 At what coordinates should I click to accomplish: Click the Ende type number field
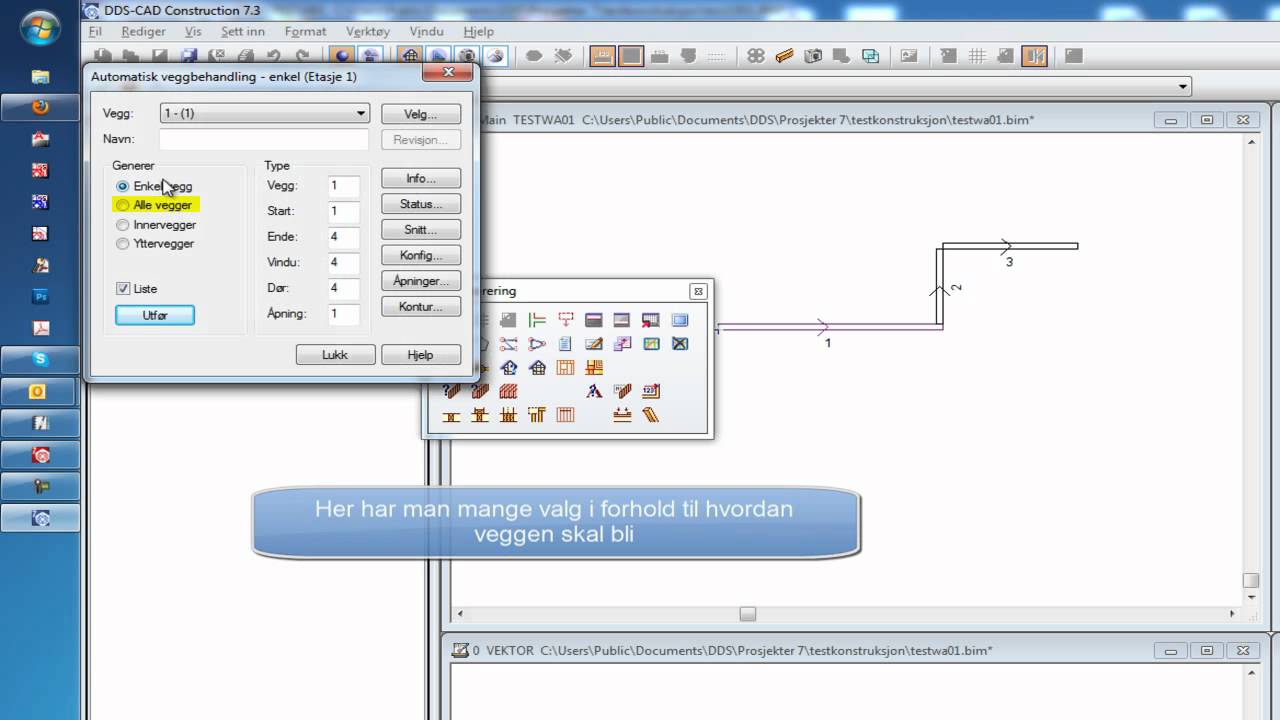point(343,237)
